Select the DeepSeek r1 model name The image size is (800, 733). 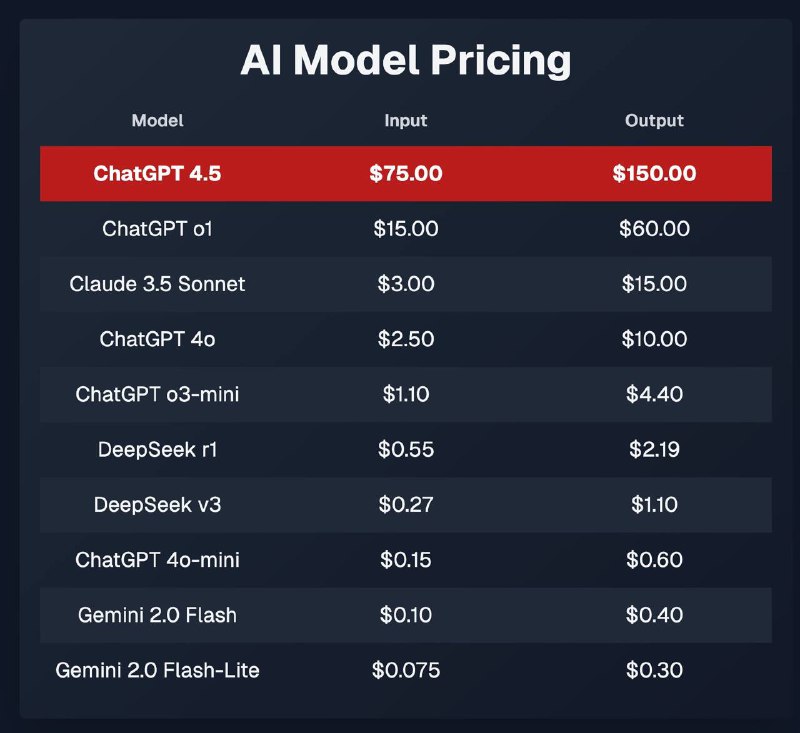click(157, 449)
